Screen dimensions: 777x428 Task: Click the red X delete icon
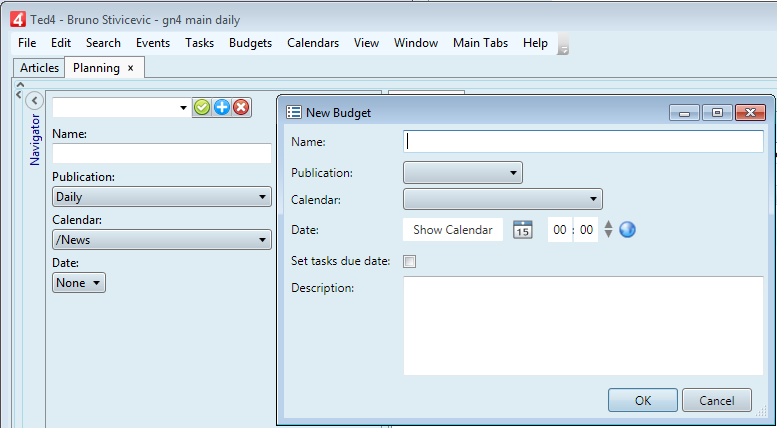[x=241, y=107]
